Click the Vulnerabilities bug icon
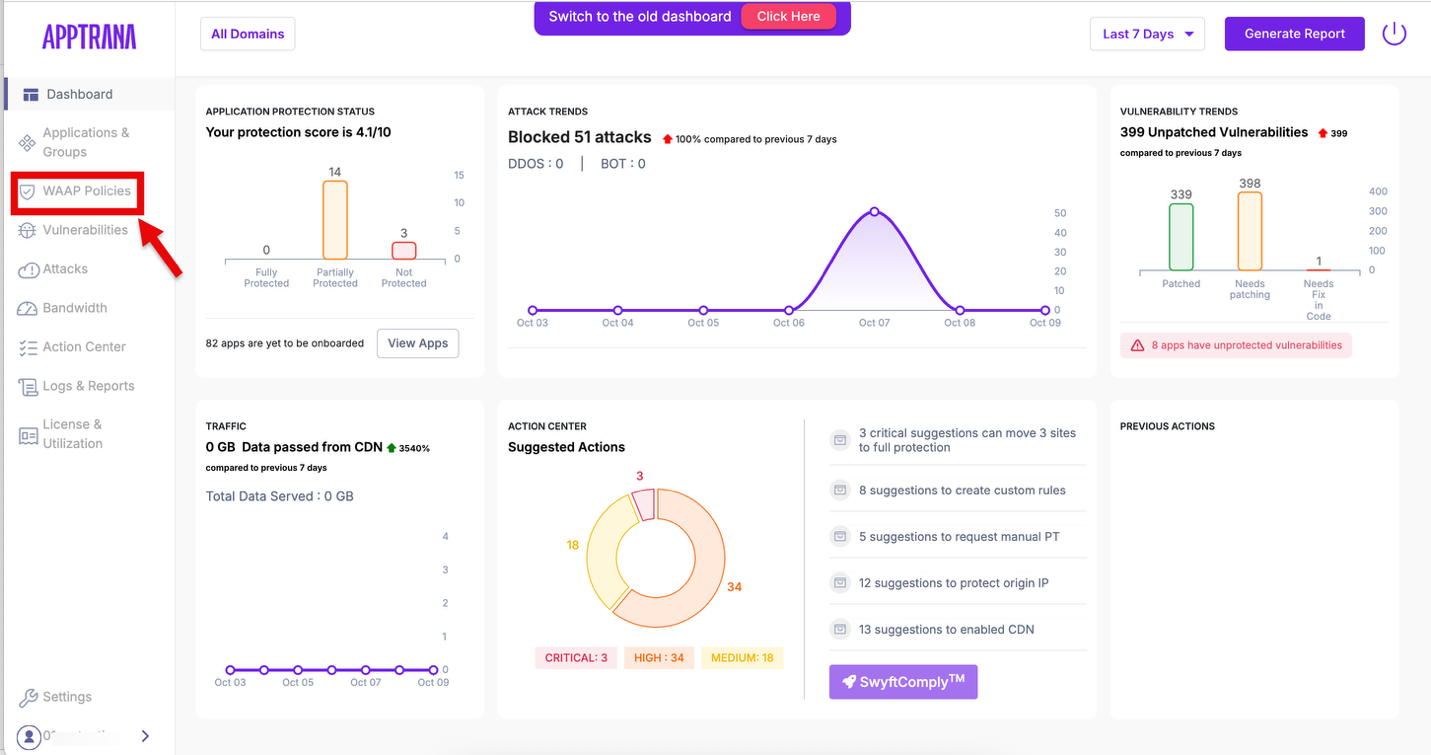 (x=28, y=230)
